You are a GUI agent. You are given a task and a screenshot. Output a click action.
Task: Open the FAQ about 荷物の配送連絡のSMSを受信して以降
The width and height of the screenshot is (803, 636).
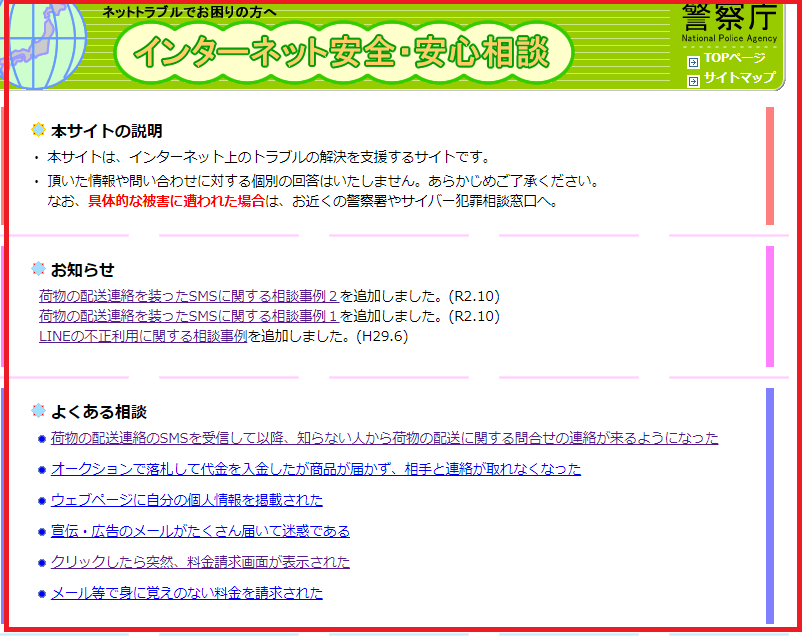384,438
